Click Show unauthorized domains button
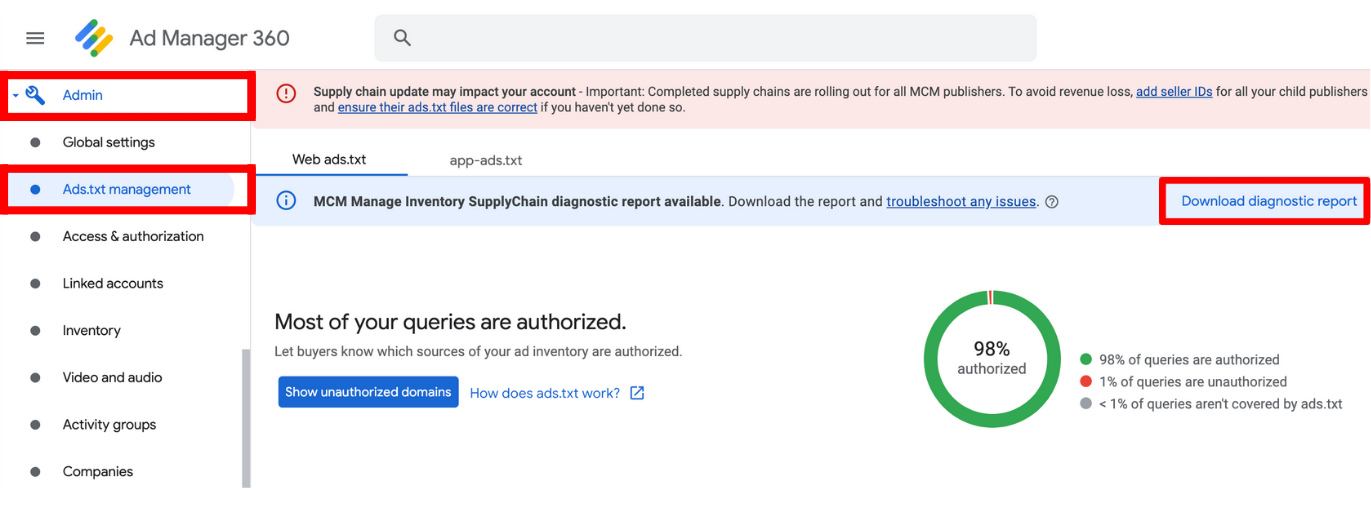Viewport: 1371px width, 507px height. tap(368, 392)
